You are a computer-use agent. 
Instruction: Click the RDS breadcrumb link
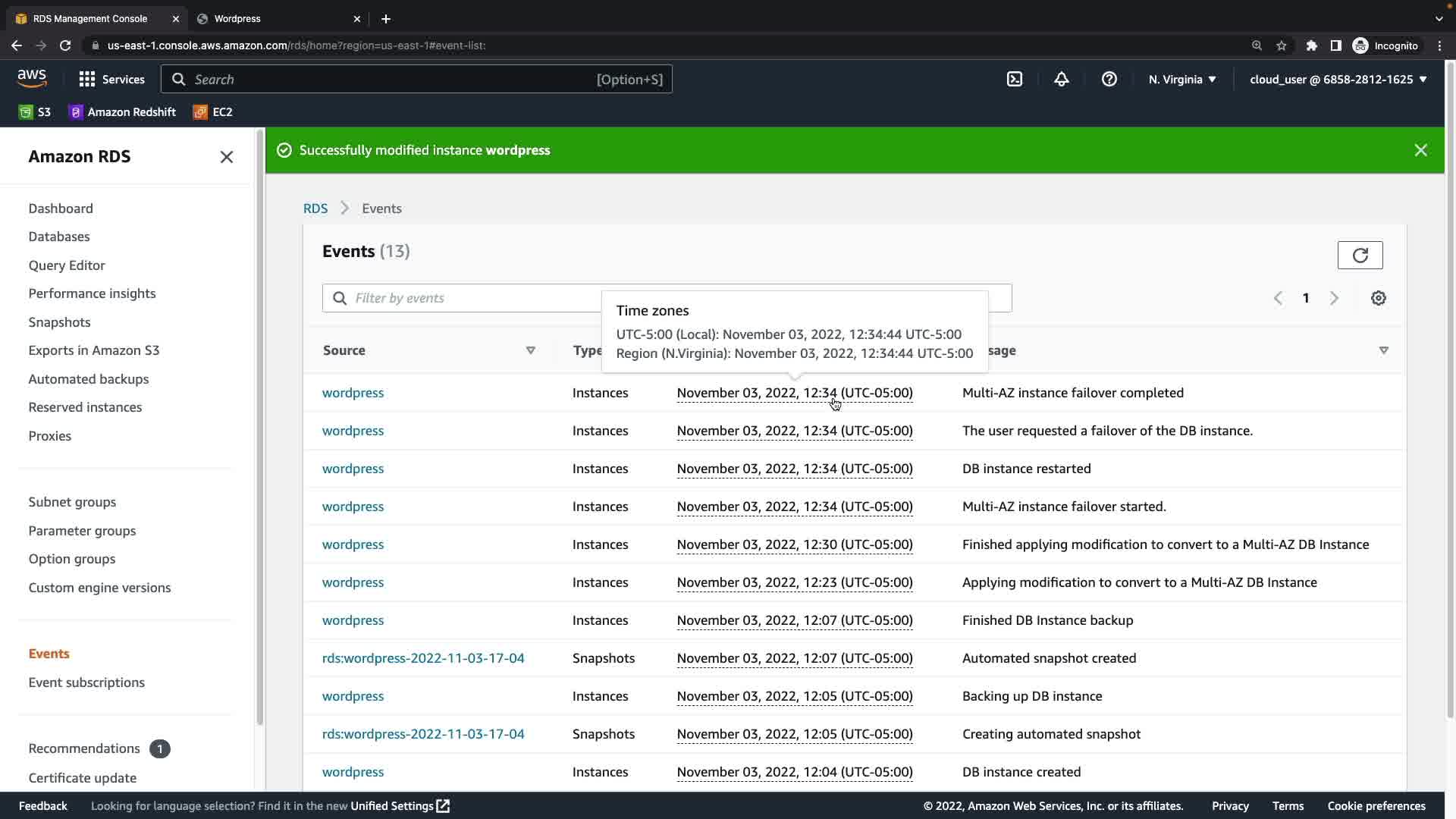pos(315,209)
